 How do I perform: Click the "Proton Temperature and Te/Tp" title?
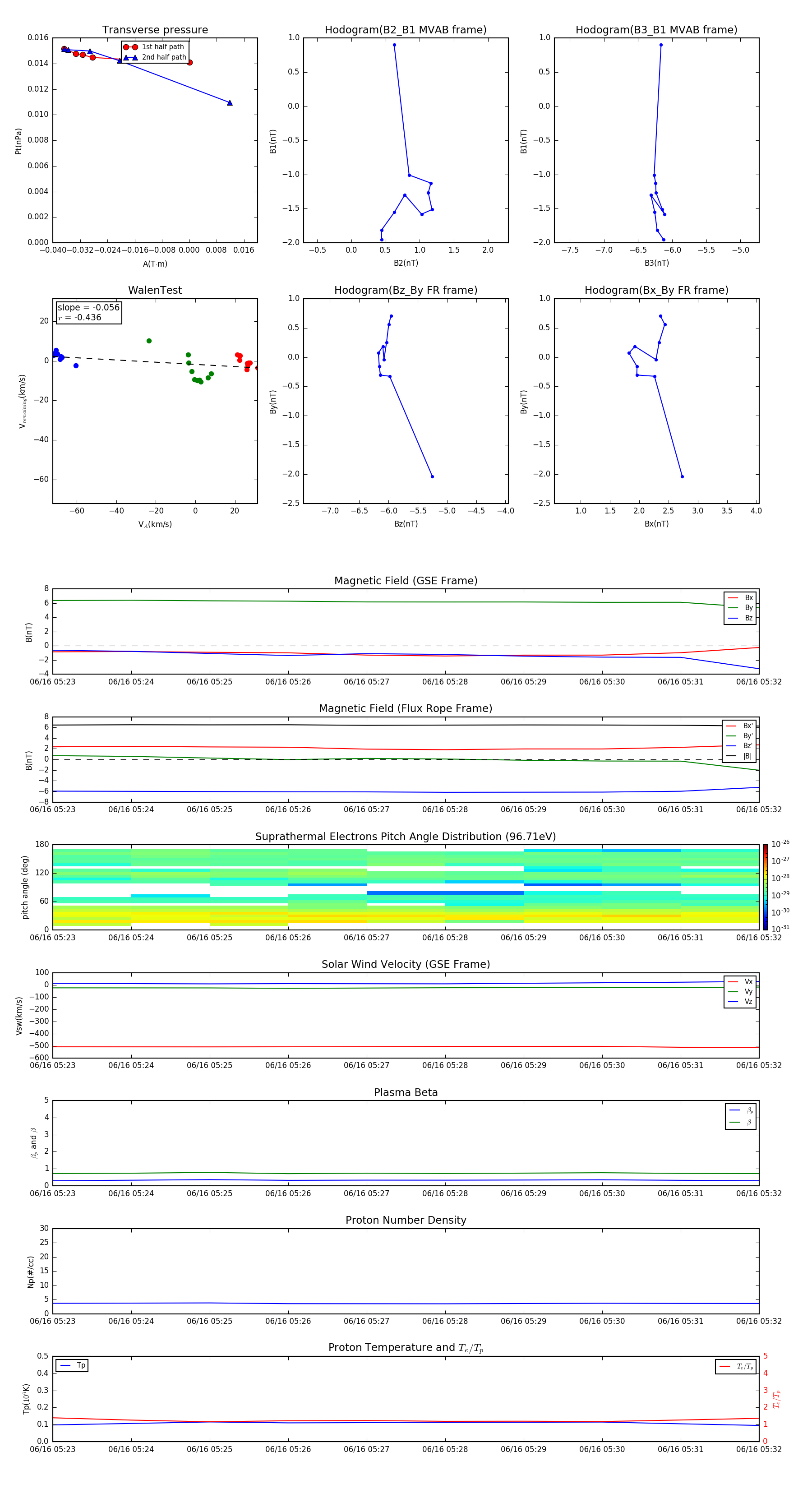click(406, 1348)
